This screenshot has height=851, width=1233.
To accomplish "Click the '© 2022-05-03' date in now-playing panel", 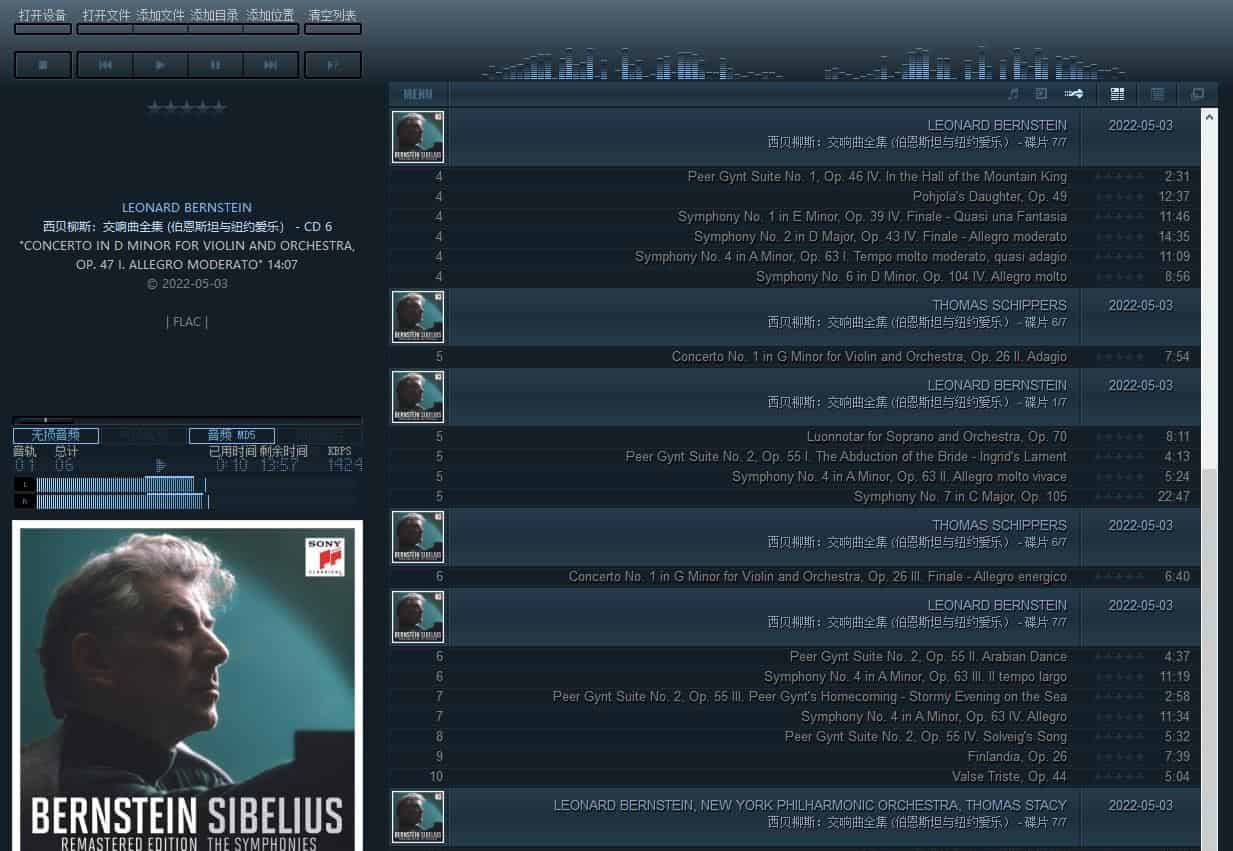I will pyautogui.click(x=187, y=284).
